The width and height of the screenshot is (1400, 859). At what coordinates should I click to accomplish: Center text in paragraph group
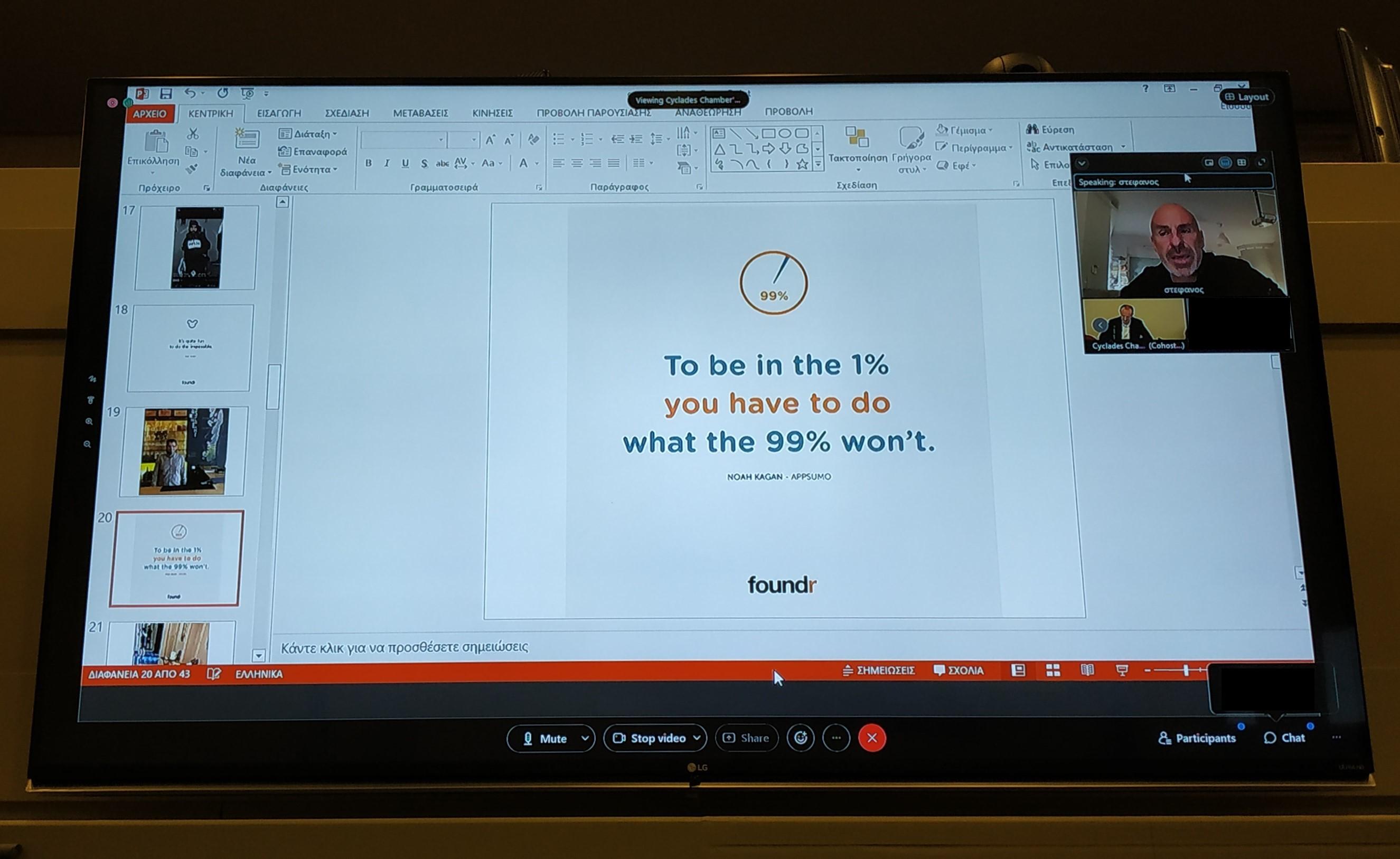(x=577, y=164)
